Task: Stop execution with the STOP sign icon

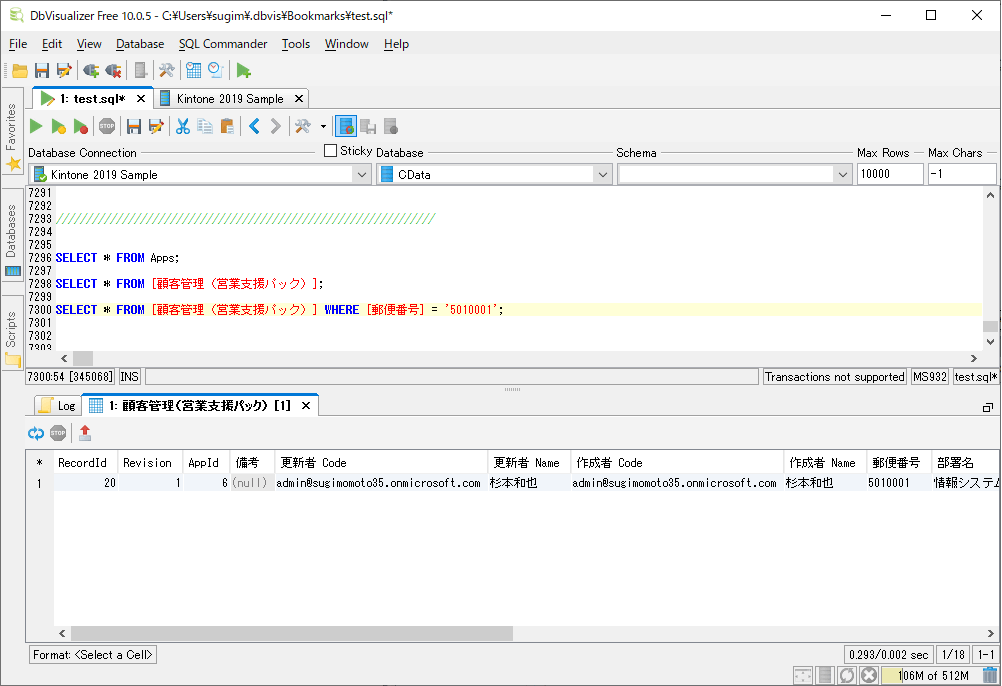Action: (x=107, y=126)
